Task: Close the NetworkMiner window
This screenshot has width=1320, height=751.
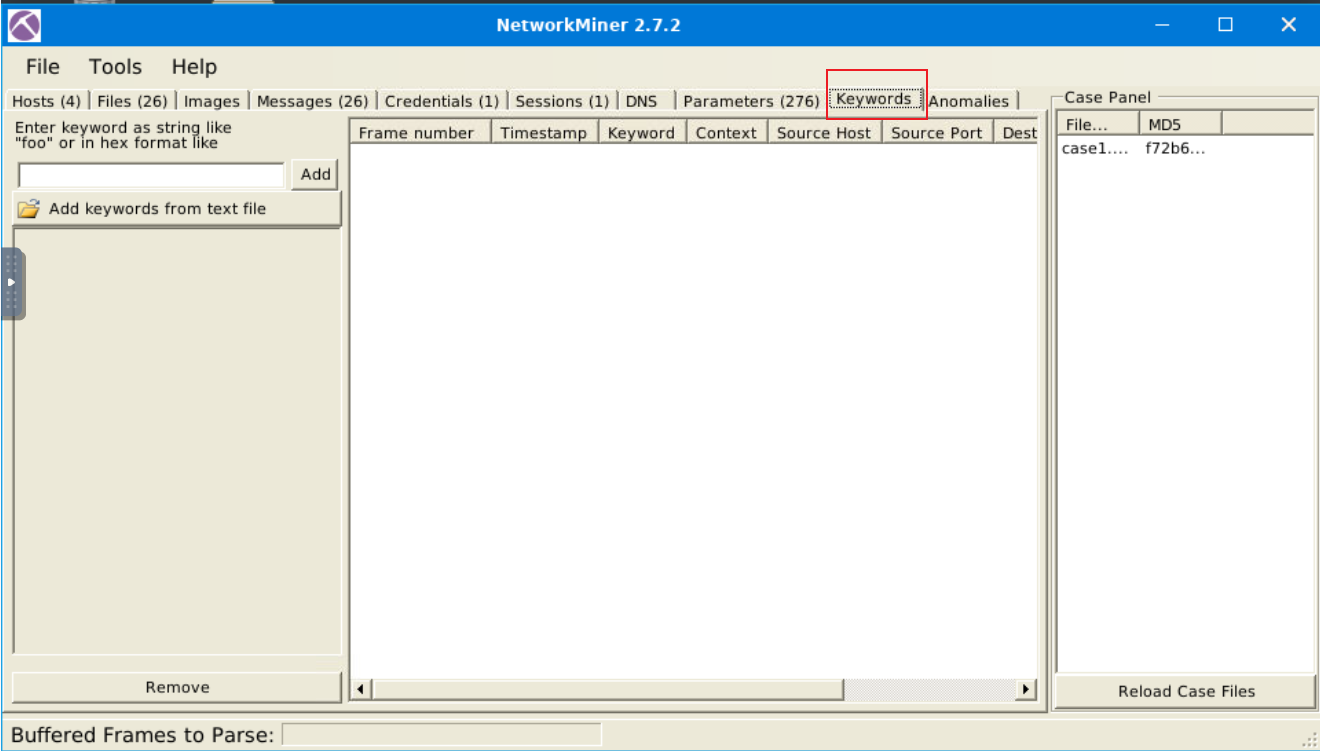Action: point(1288,25)
